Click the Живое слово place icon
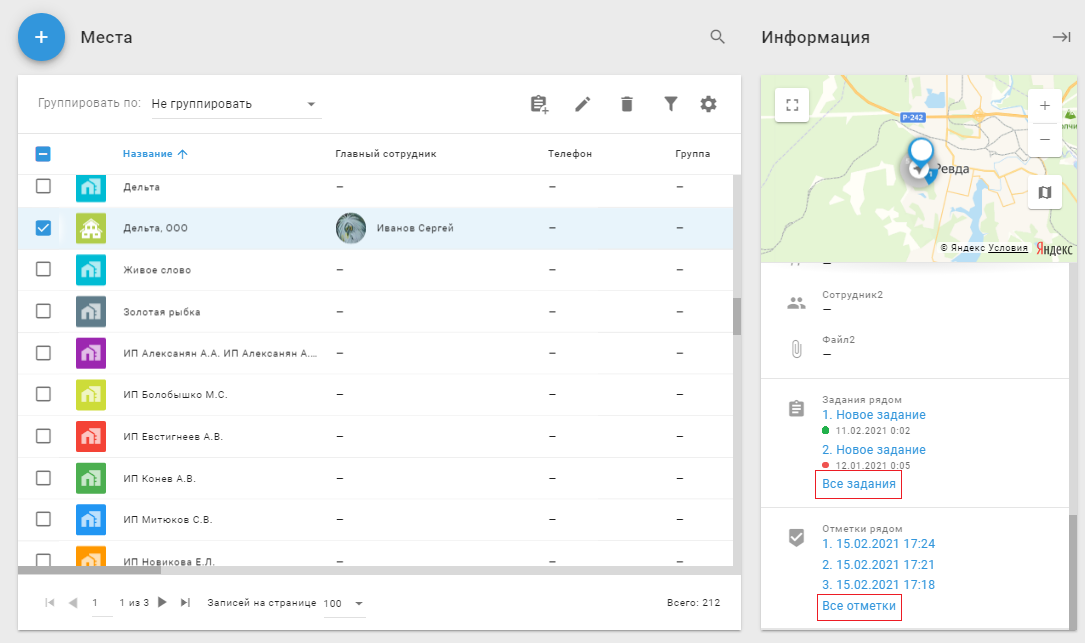Image resolution: width=1085 pixels, height=643 pixels. (x=91, y=270)
